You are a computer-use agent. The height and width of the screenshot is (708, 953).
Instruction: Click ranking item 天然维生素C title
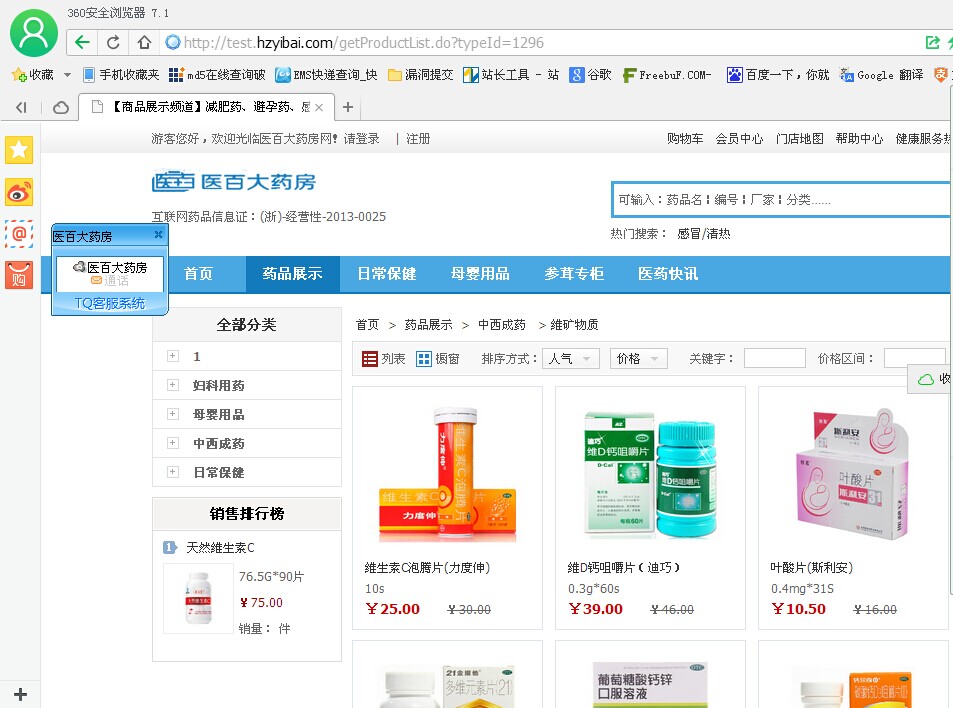click(220, 548)
